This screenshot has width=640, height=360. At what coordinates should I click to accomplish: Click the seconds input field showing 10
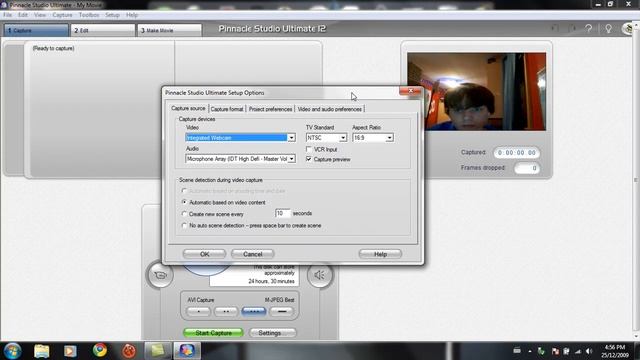pyautogui.click(x=282, y=213)
